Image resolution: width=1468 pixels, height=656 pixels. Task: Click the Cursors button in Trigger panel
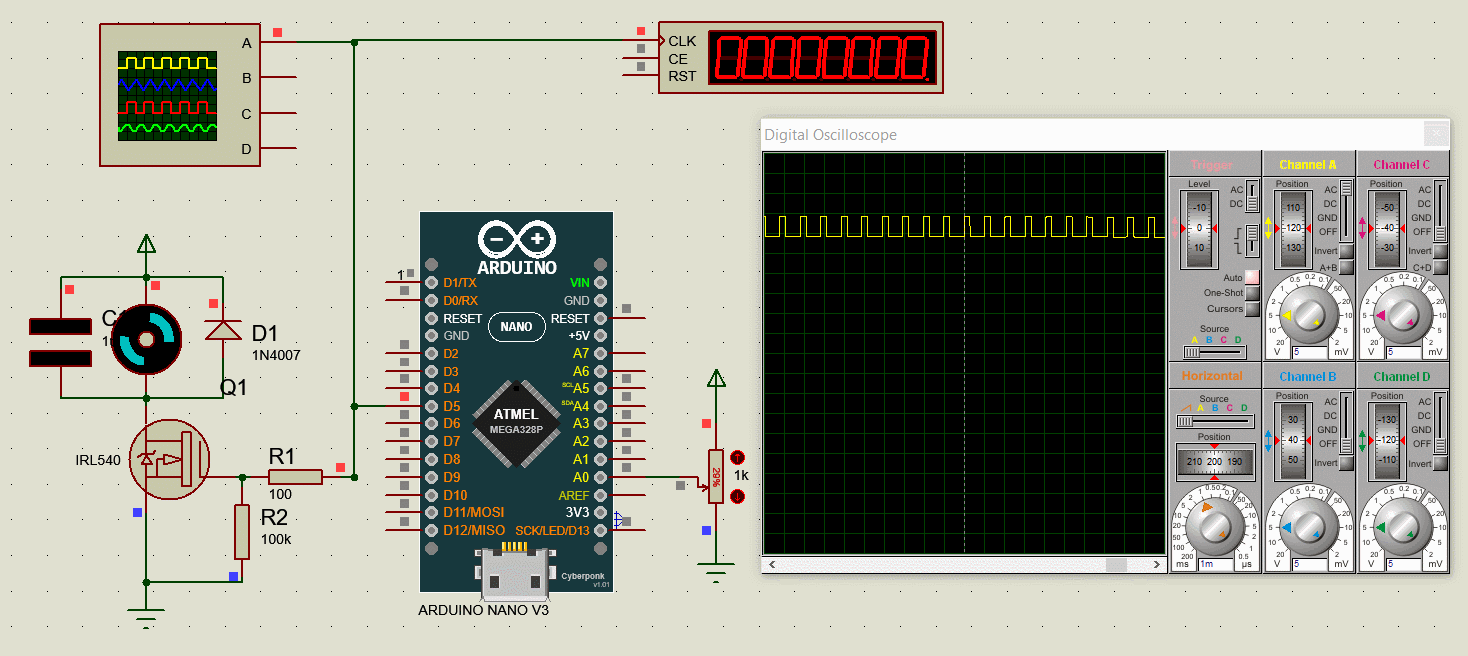1249,308
